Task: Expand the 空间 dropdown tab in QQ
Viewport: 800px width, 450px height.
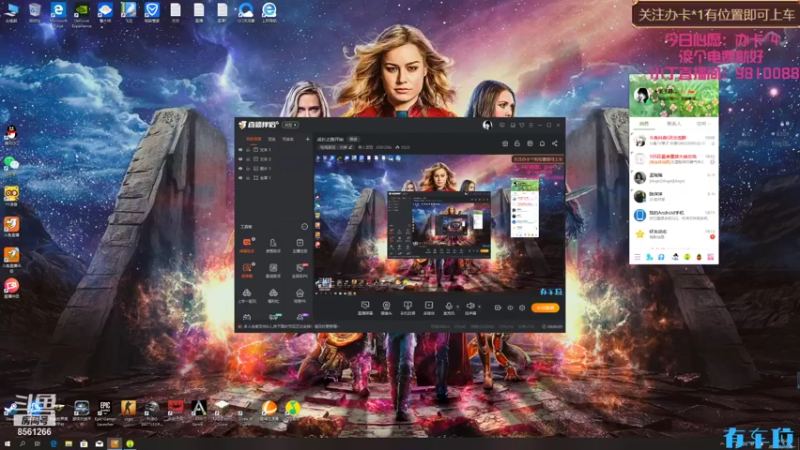Action: pyautogui.click(x=703, y=123)
